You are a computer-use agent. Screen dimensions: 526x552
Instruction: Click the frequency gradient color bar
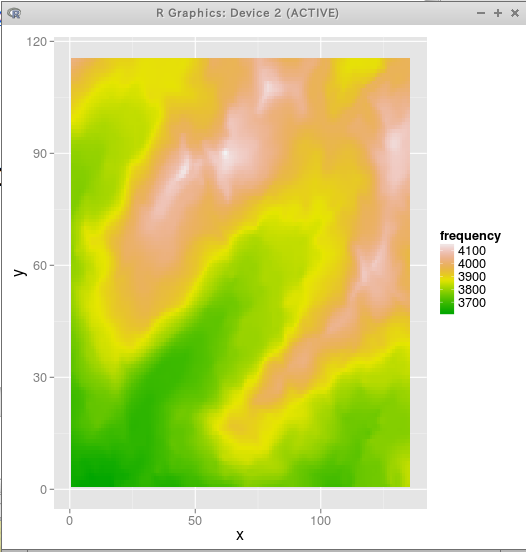[x=447, y=279]
